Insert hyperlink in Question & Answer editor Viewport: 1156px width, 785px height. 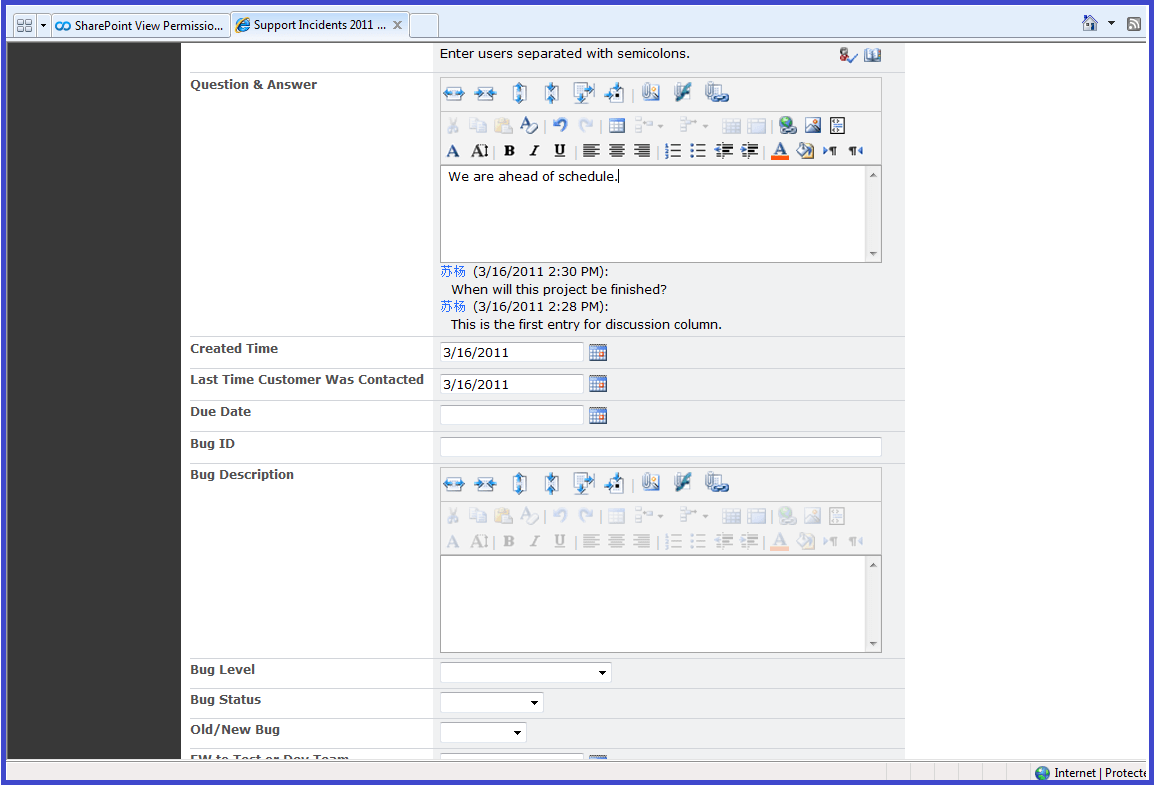pyautogui.click(x=787, y=125)
